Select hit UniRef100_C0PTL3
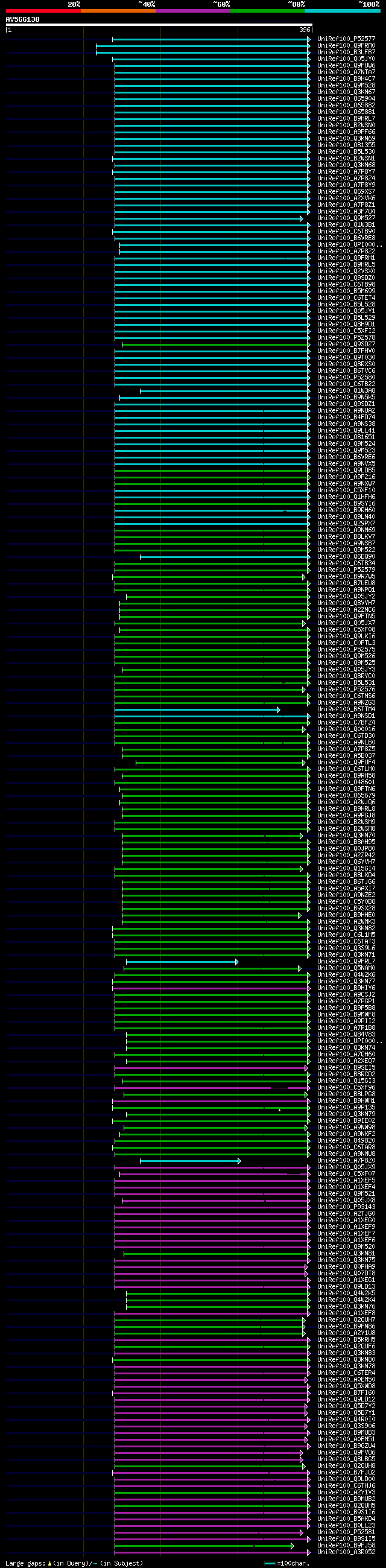This screenshot has width=386, height=1568. point(346,643)
